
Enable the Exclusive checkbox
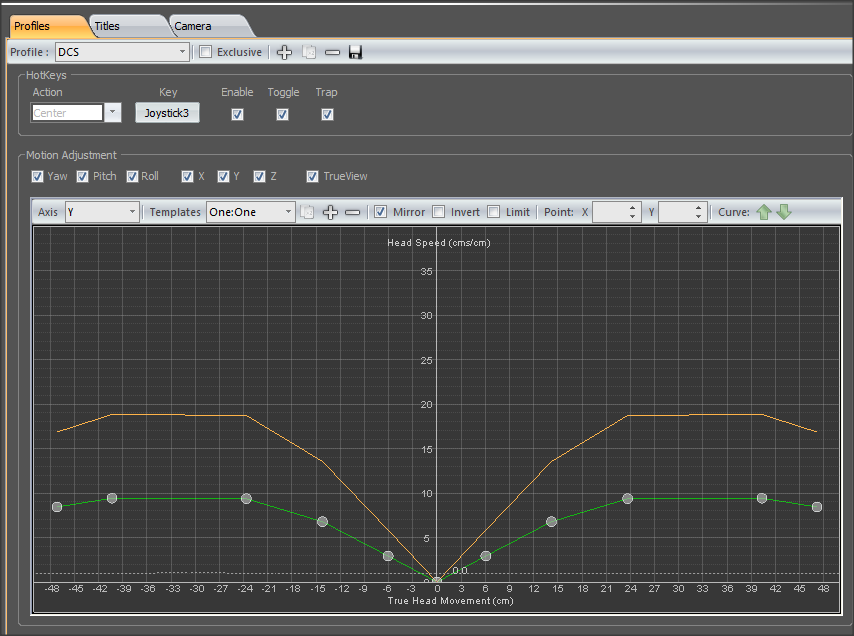click(x=206, y=52)
